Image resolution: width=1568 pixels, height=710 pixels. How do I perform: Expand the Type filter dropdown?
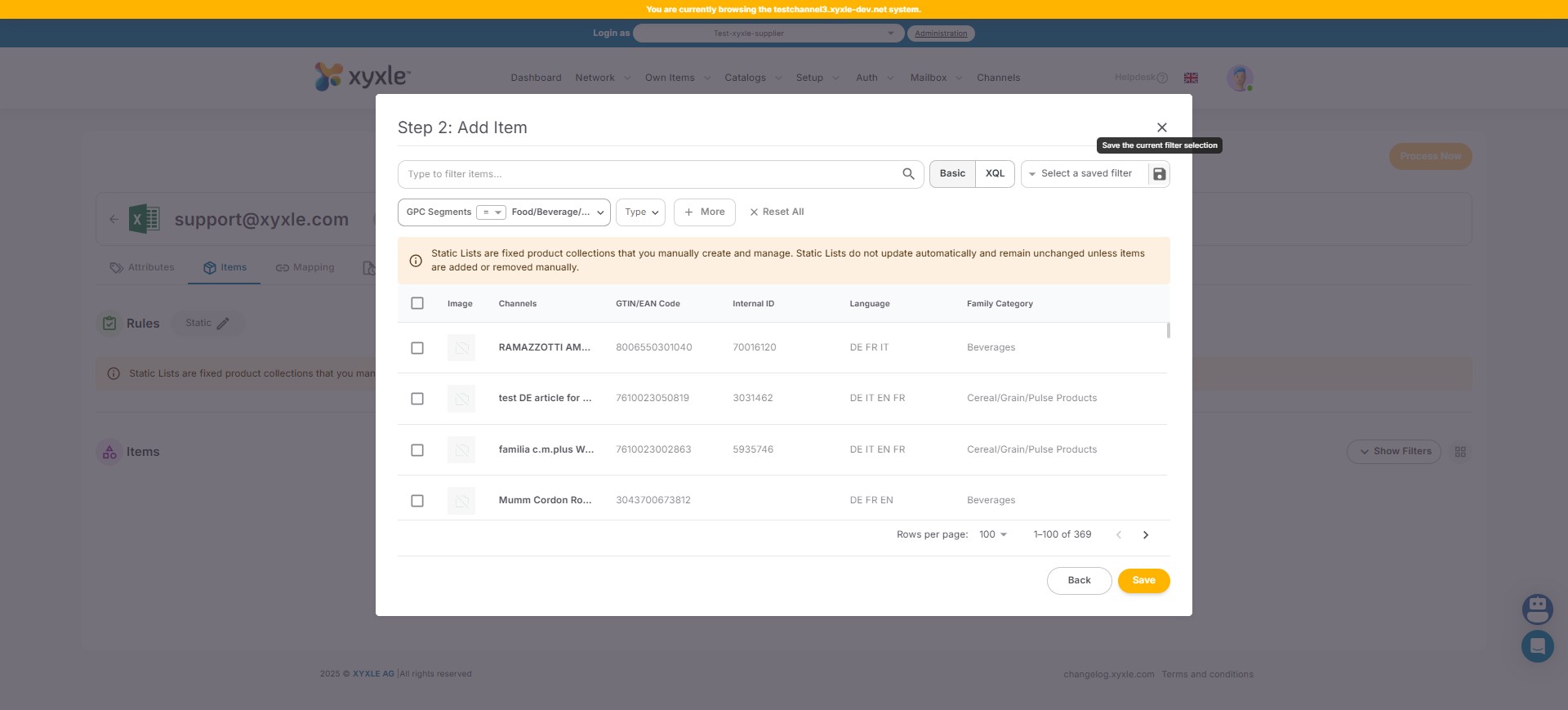pyautogui.click(x=641, y=212)
